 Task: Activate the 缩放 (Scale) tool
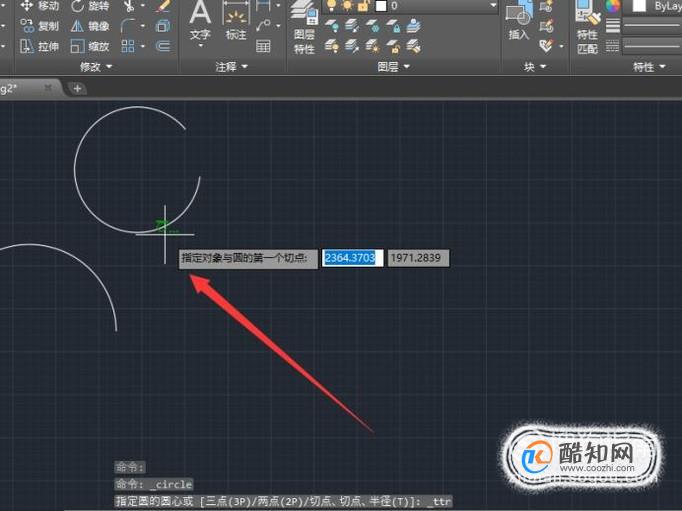[90, 46]
